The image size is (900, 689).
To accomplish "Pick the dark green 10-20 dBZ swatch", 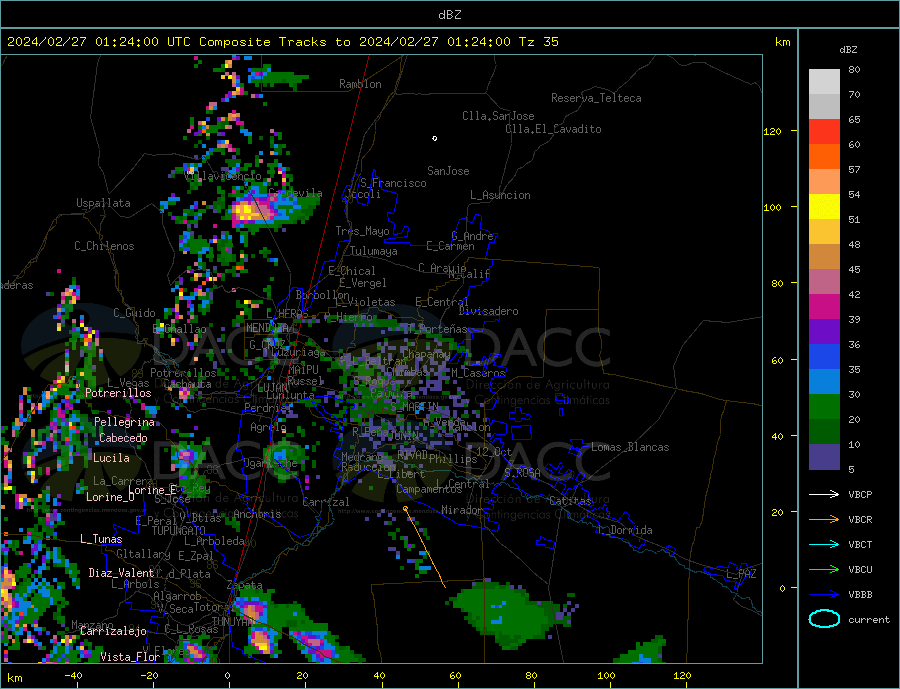I will click(x=824, y=432).
